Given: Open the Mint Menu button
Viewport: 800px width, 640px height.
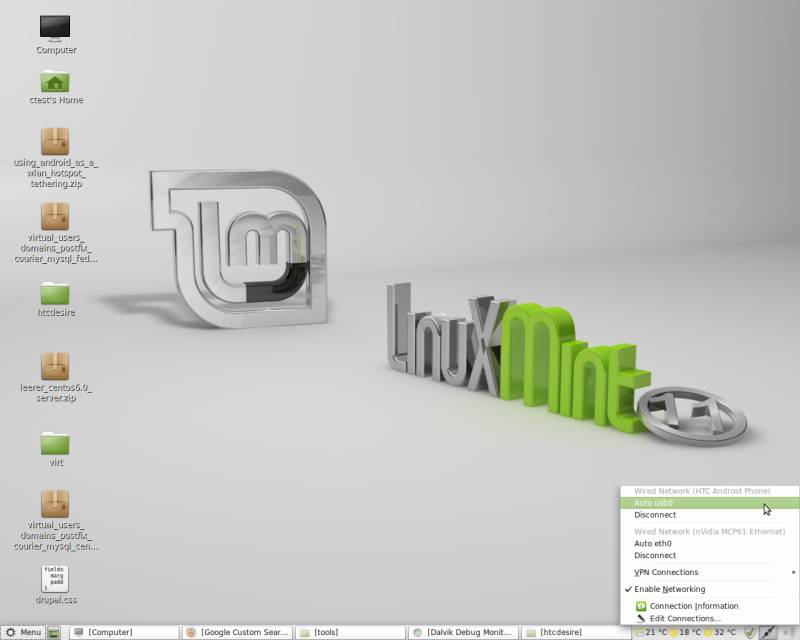Looking at the screenshot, I should coord(23,632).
